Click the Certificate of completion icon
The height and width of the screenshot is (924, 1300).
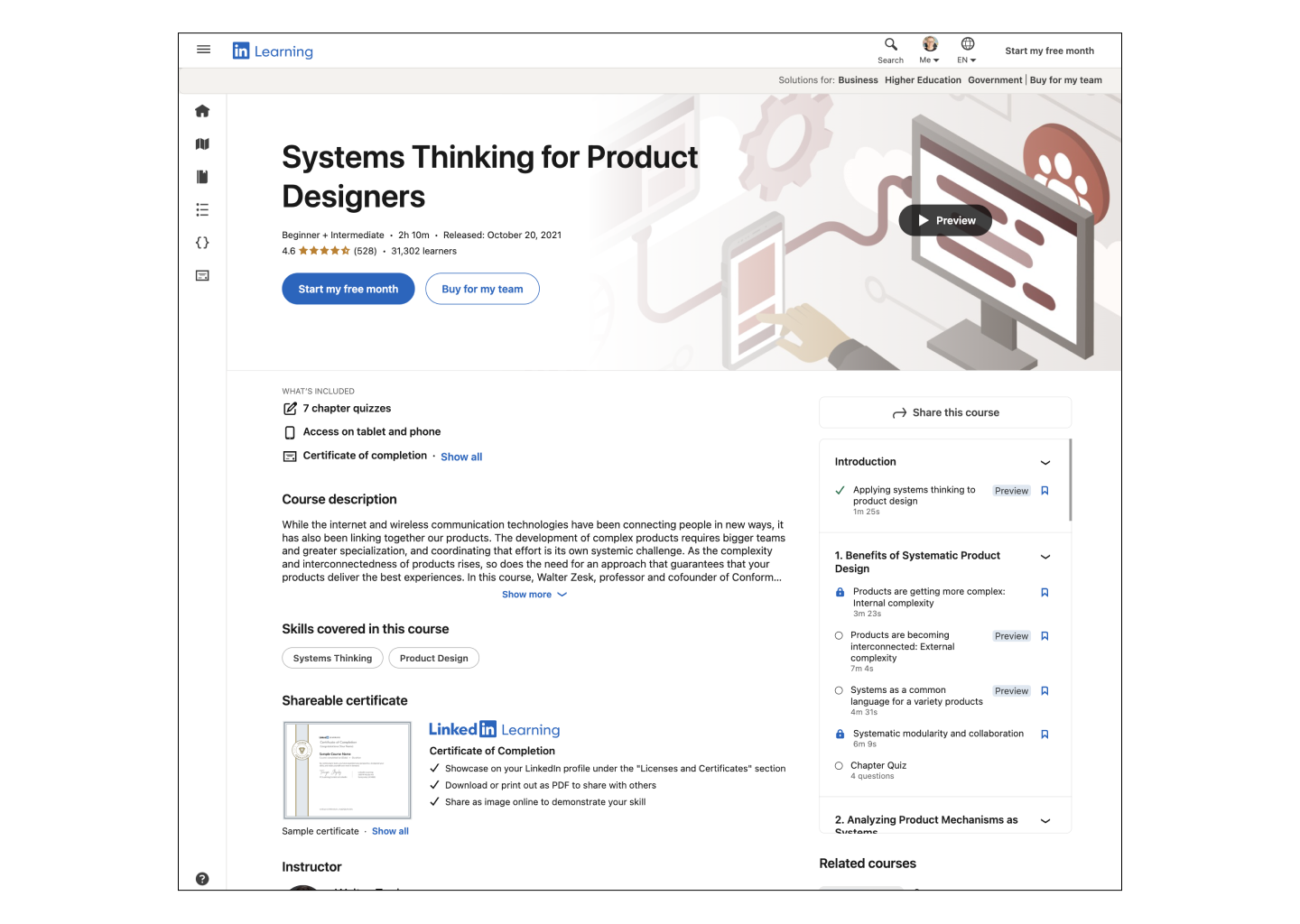coord(290,457)
